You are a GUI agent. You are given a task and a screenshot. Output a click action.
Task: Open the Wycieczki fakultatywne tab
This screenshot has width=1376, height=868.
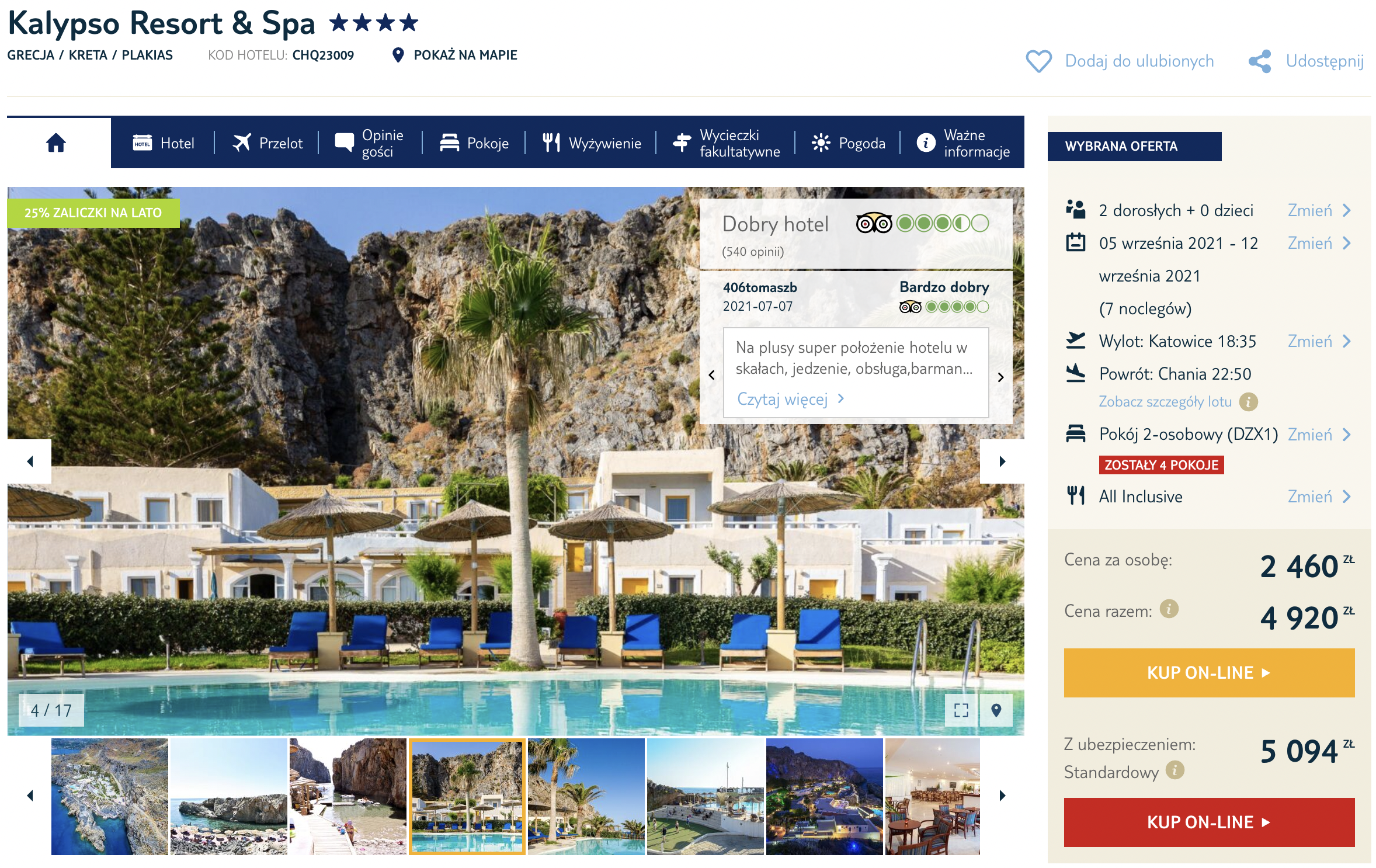[x=726, y=143]
